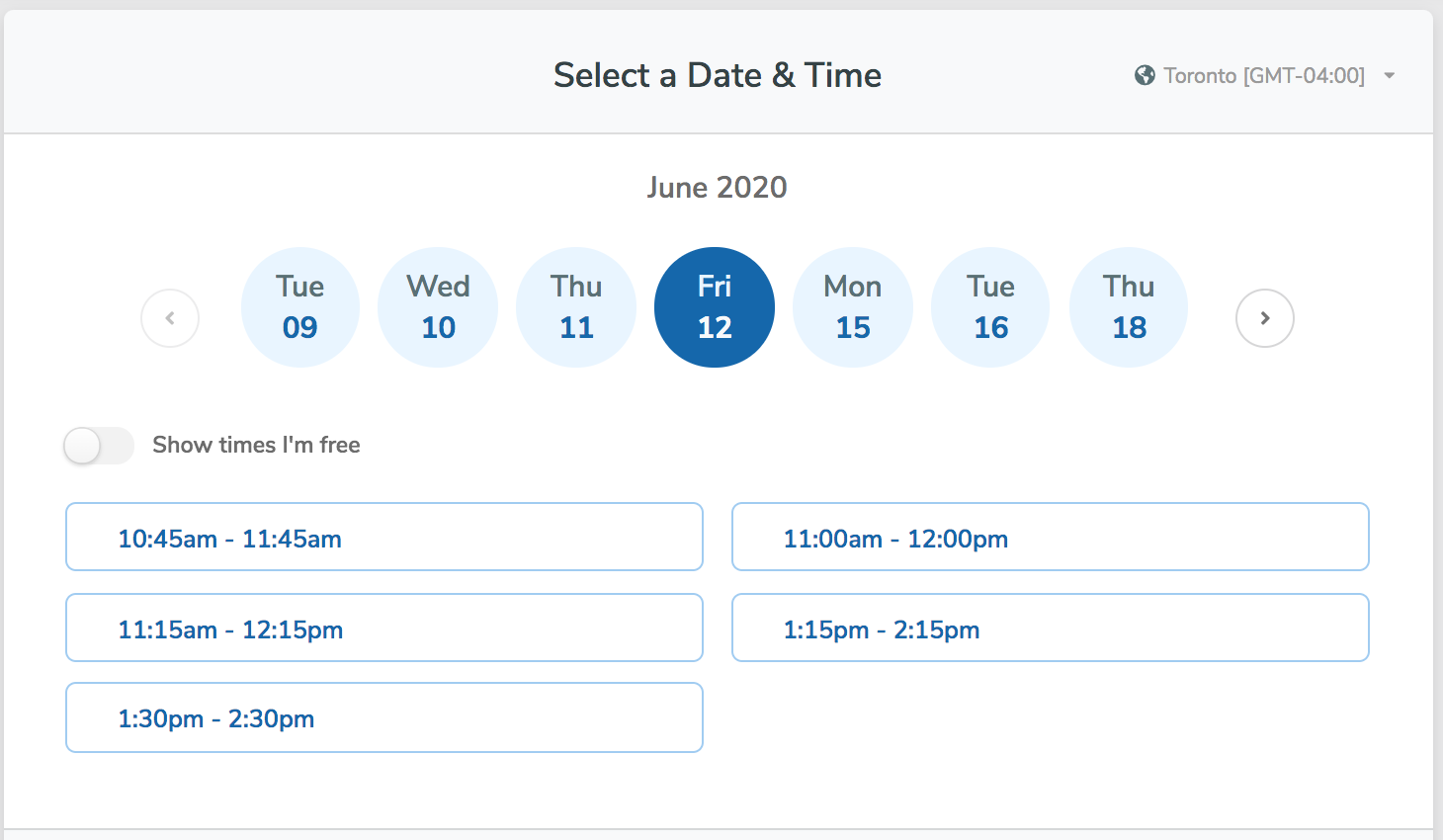Select Tue 09 date
1443x840 pixels.
coord(299,307)
